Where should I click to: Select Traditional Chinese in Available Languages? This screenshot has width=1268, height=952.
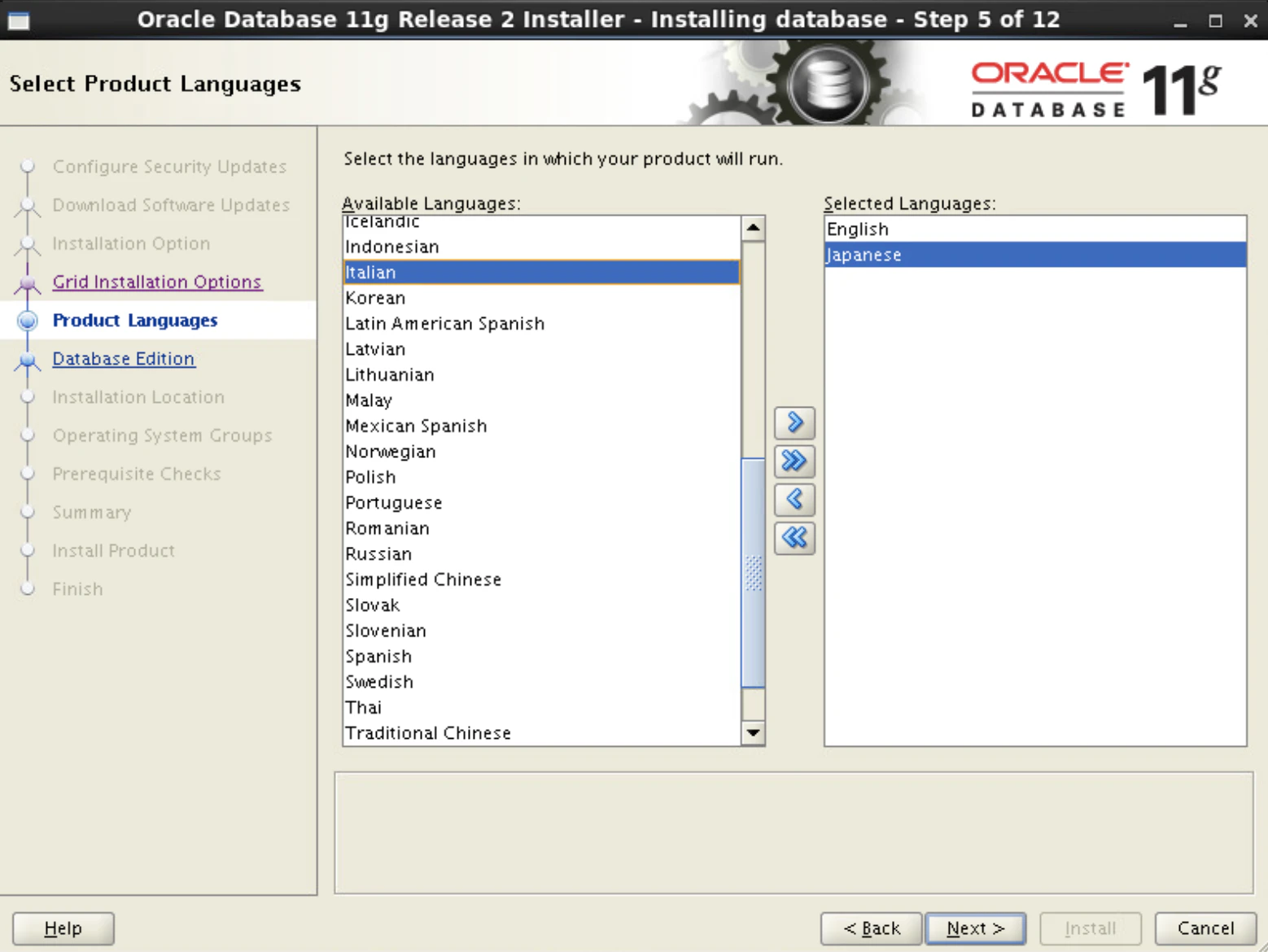point(542,733)
